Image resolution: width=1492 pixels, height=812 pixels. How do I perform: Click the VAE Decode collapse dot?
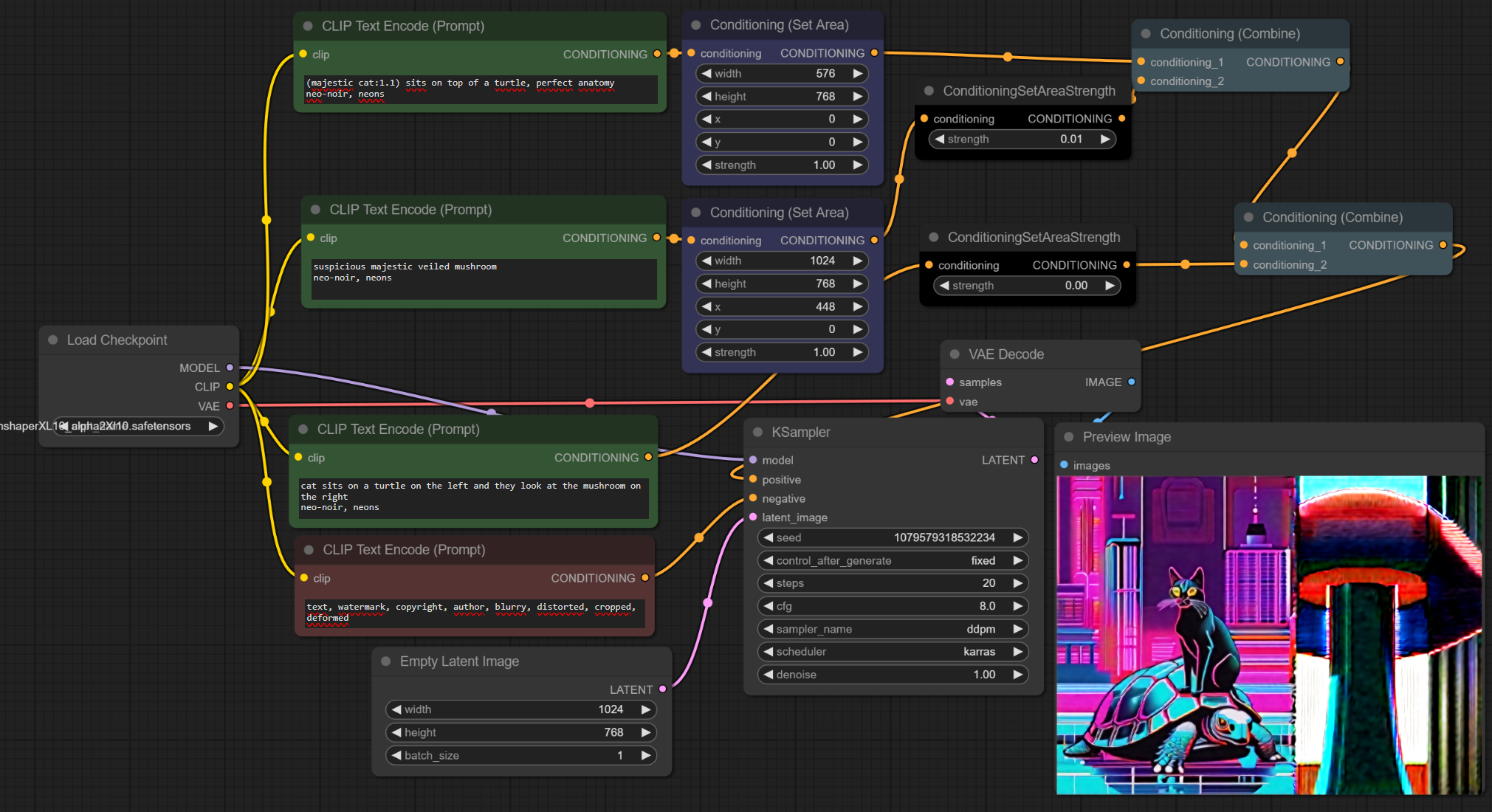[955, 354]
